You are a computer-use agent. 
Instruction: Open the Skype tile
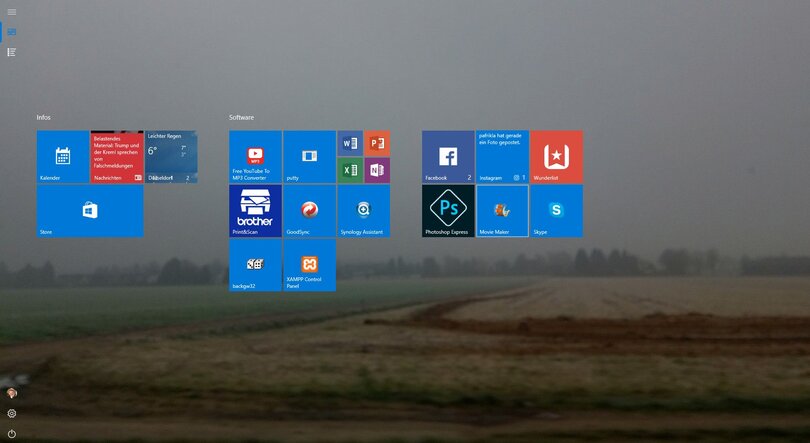click(x=556, y=211)
